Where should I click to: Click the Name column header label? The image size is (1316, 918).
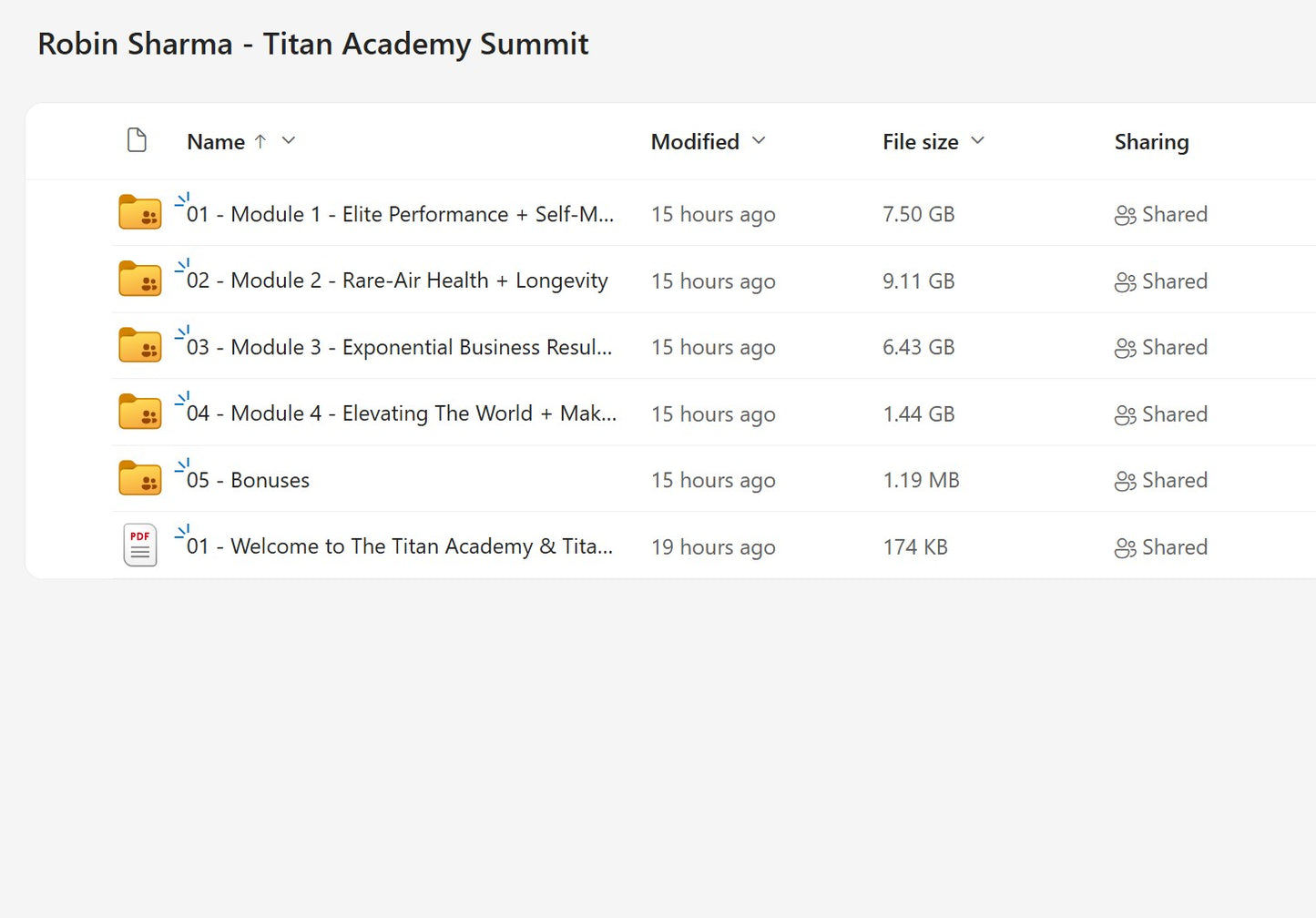click(x=216, y=141)
